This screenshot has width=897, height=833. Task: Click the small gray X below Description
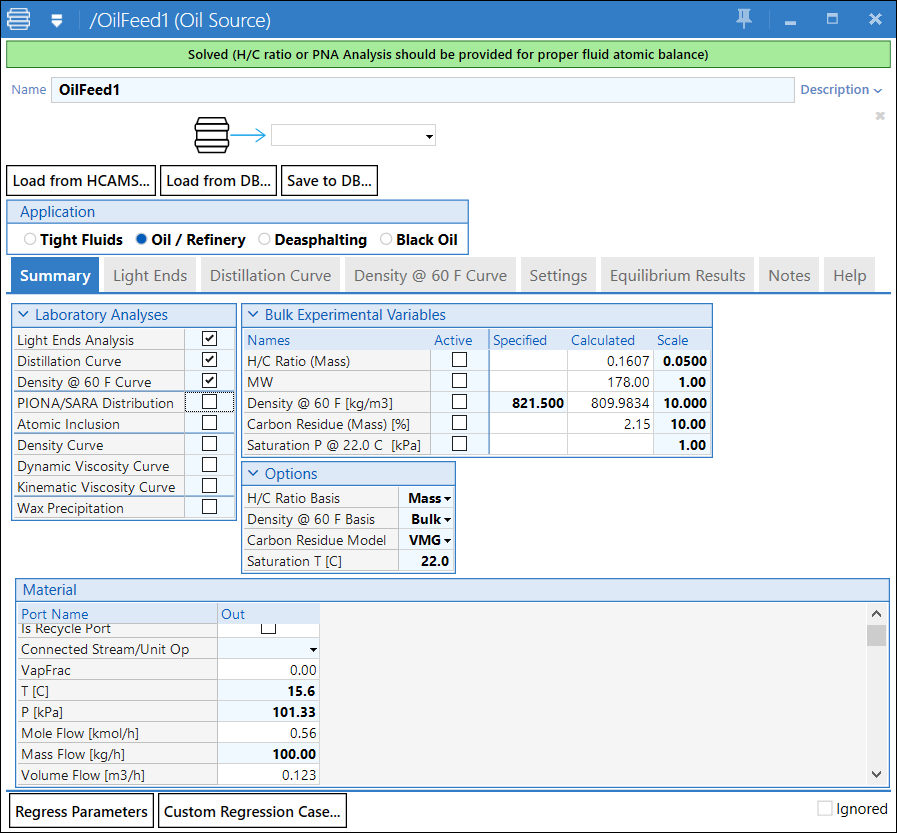[880, 116]
